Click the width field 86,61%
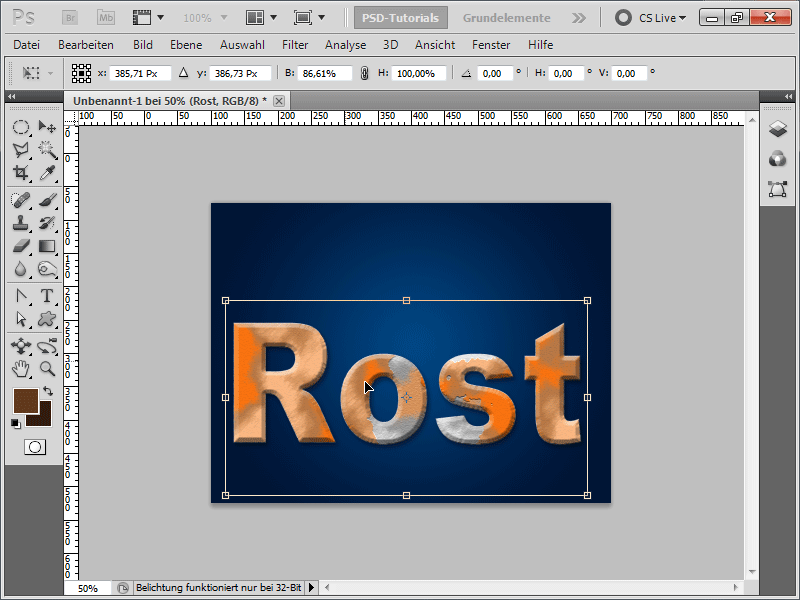Viewport: 800px width, 600px height. point(324,73)
